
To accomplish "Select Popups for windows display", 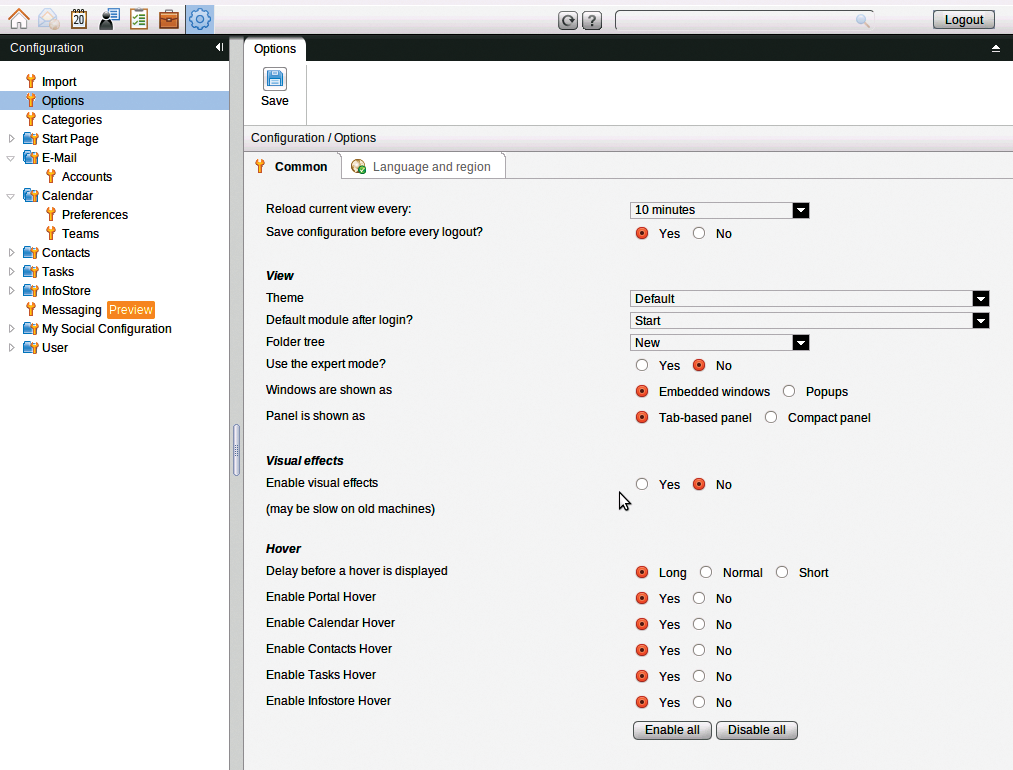I will 788,391.
